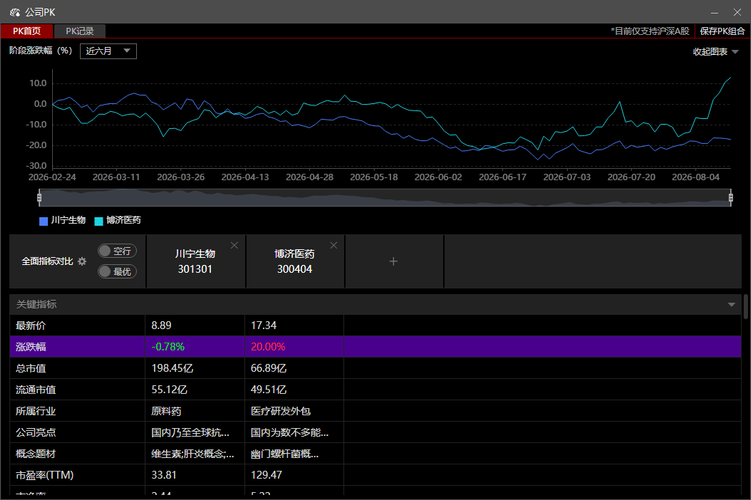This screenshot has width=751, height=500.
Task: Select the 所属行业 row label
Action: coord(35,411)
